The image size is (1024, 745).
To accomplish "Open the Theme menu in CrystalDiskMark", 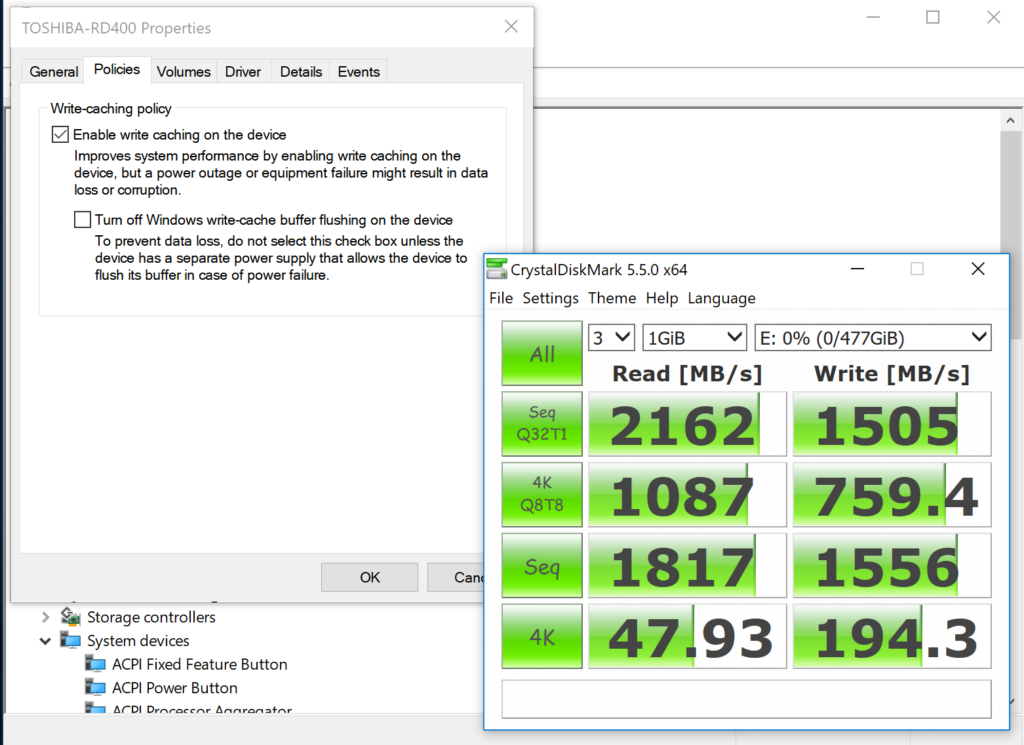I will (612, 298).
